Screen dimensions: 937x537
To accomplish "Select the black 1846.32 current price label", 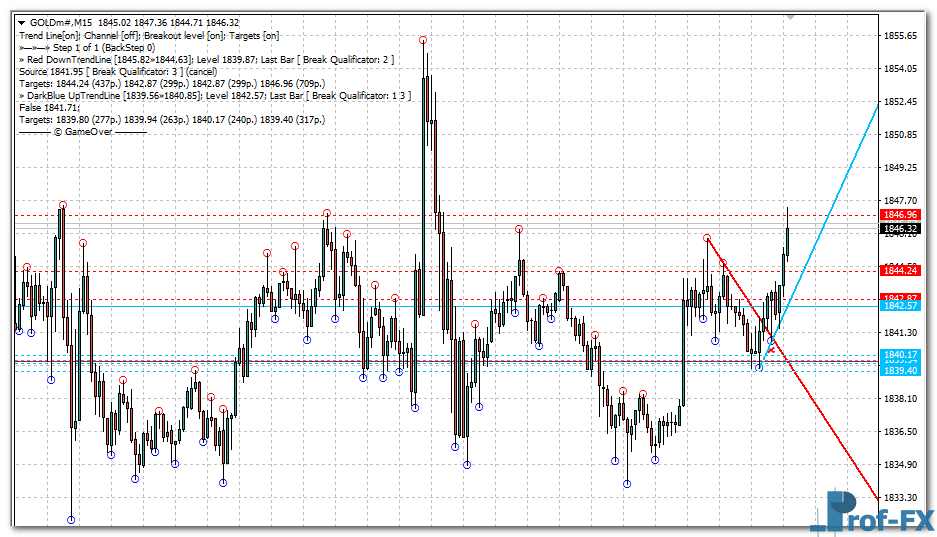I will tap(899, 229).
